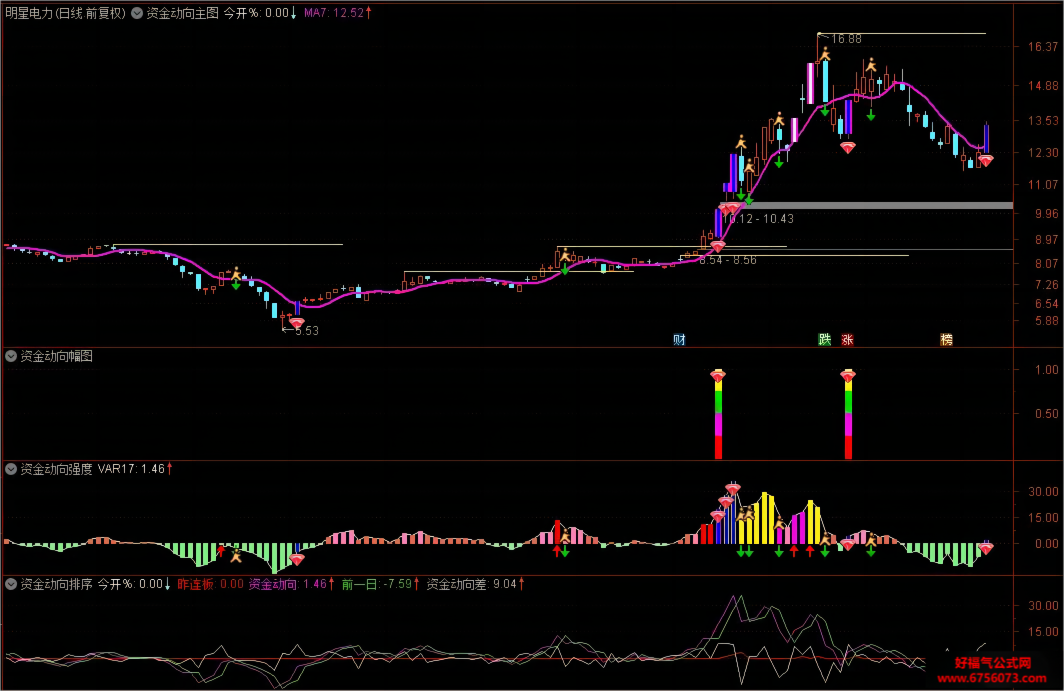Click the 资金动向差 value label
The image size is (1064, 691).
474,584
